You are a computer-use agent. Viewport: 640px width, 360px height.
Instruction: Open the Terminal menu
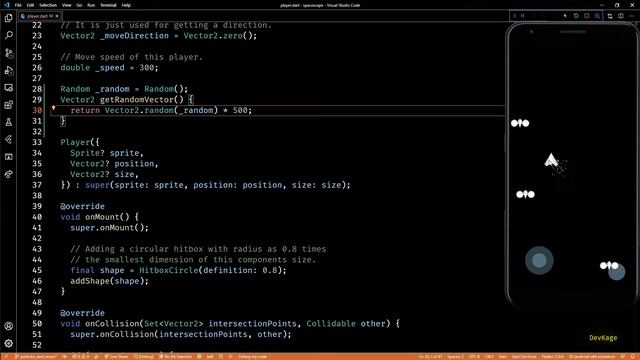[x=108, y=5]
